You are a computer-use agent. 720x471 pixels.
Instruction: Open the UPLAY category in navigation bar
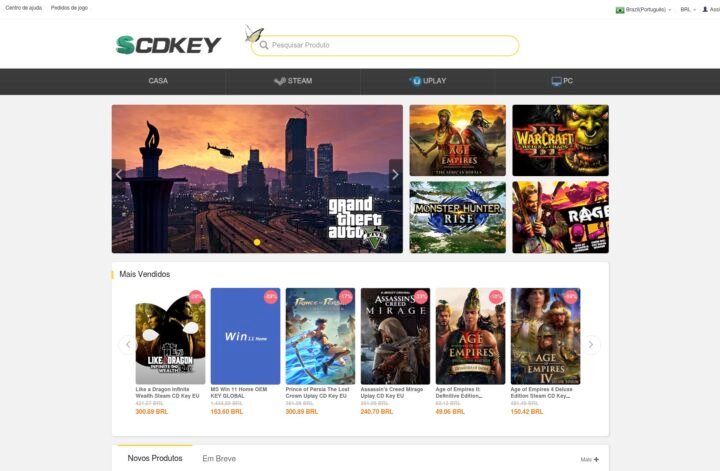[x=428, y=81]
